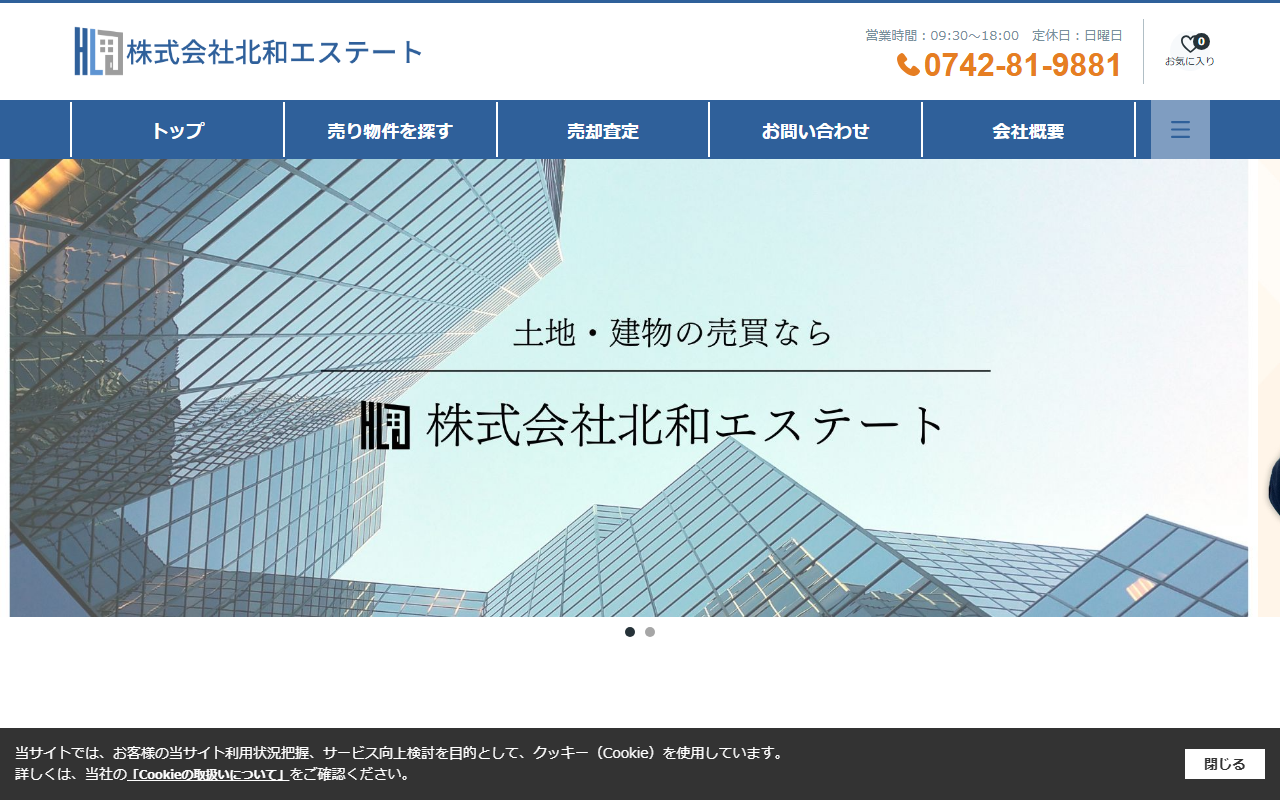This screenshot has width=1280, height=800.
Task: Go to 会社概要 page
Action: (x=1028, y=130)
